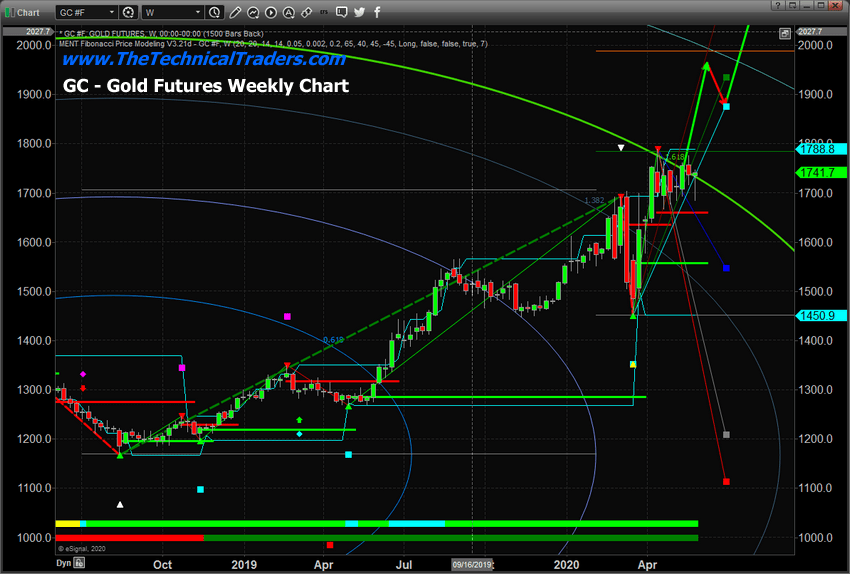
Task: Open symbol settings gear button
Action: pyautogui.click(x=128, y=12)
